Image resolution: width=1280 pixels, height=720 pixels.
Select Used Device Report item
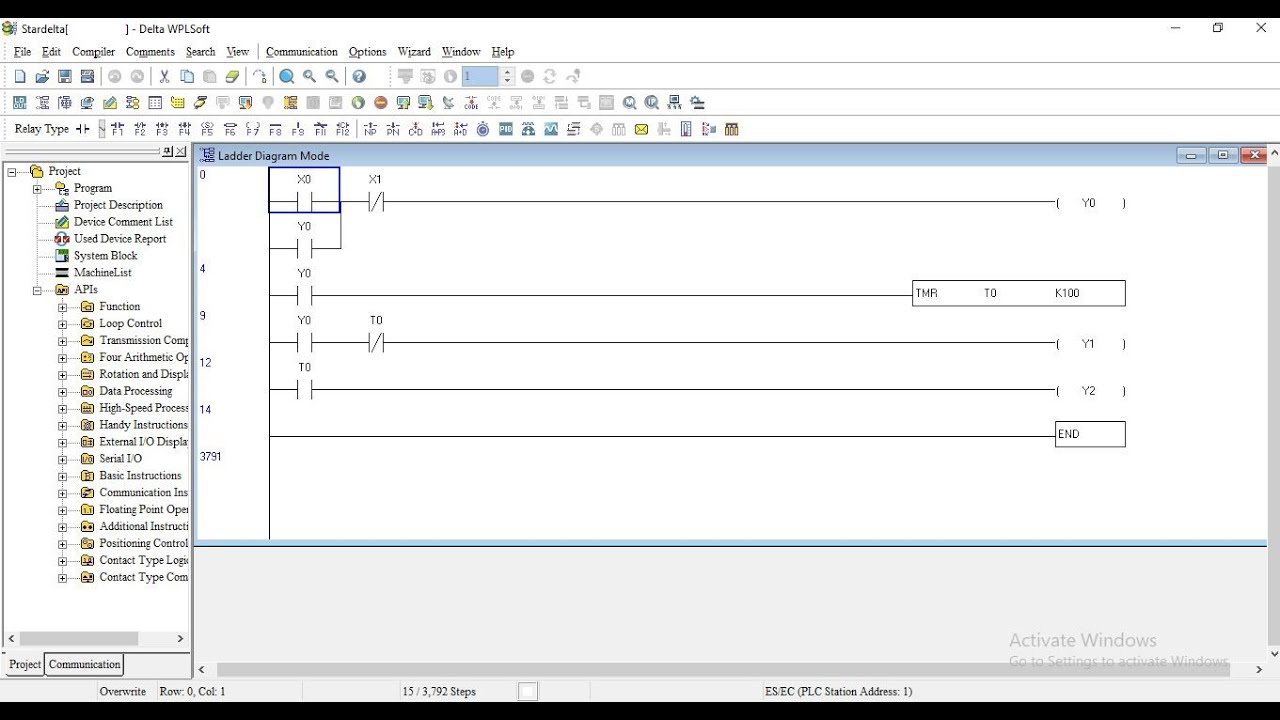120,239
